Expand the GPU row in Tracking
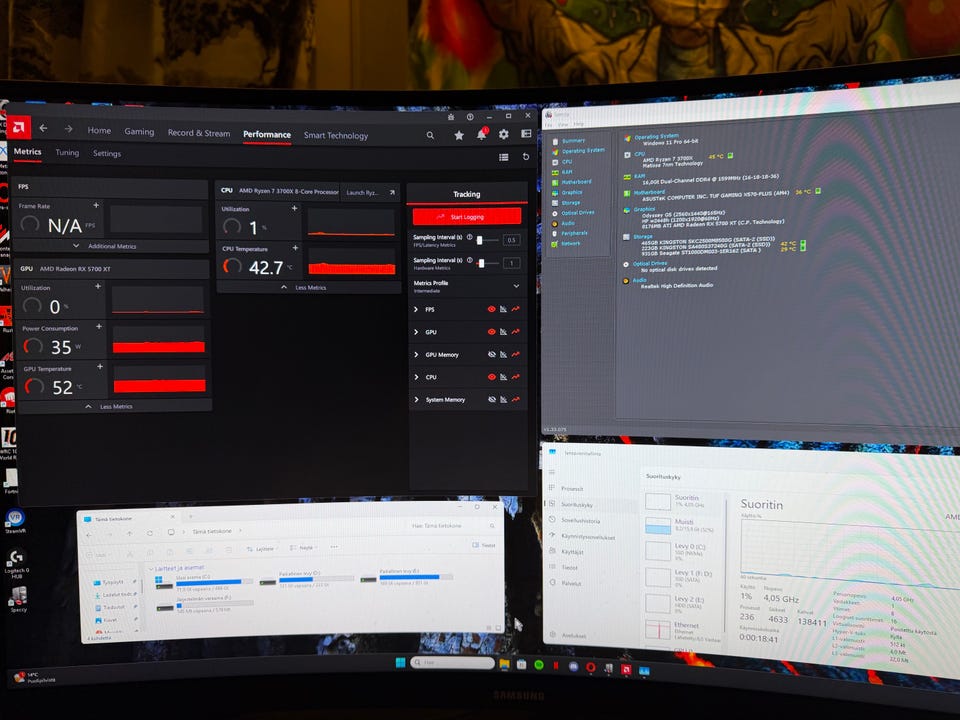This screenshot has width=960, height=720. pyautogui.click(x=416, y=332)
